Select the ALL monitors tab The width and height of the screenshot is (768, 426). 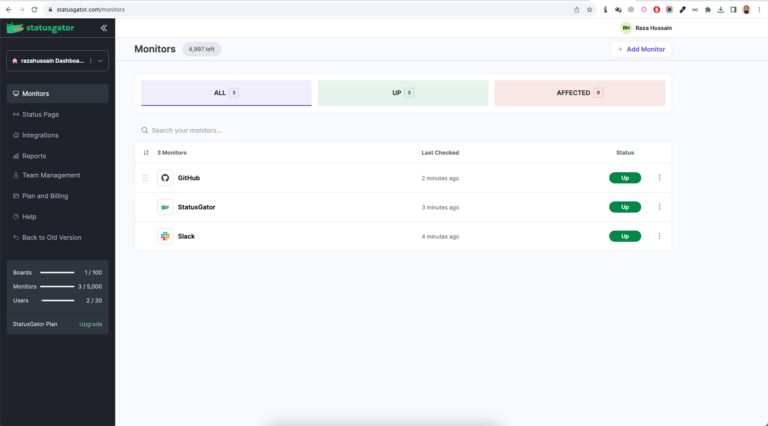click(x=226, y=92)
